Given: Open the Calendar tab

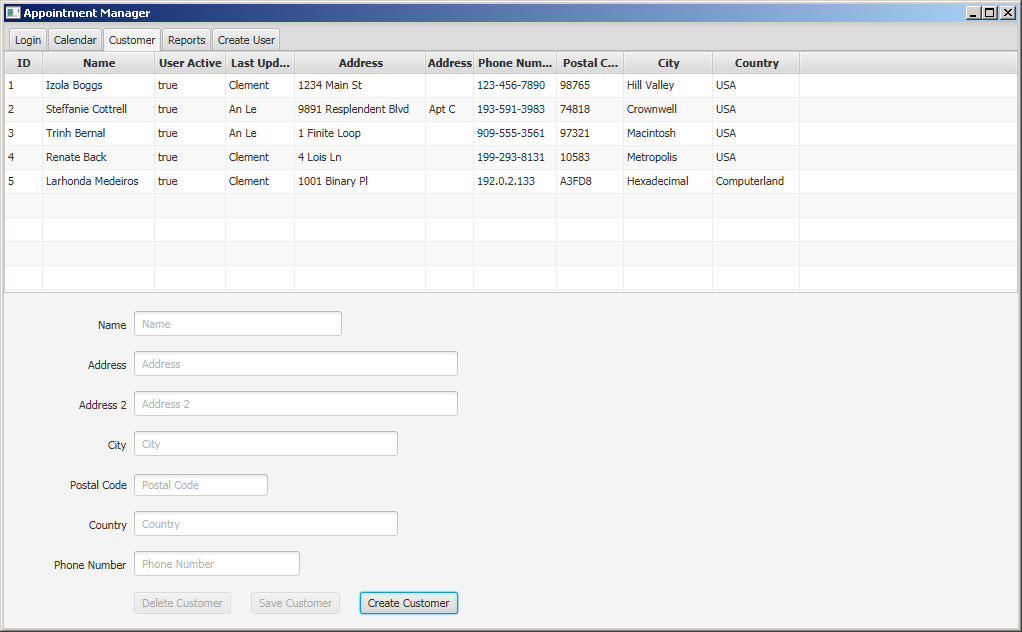Looking at the screenshot, I should pyautogui.click(x=75, y=40).
